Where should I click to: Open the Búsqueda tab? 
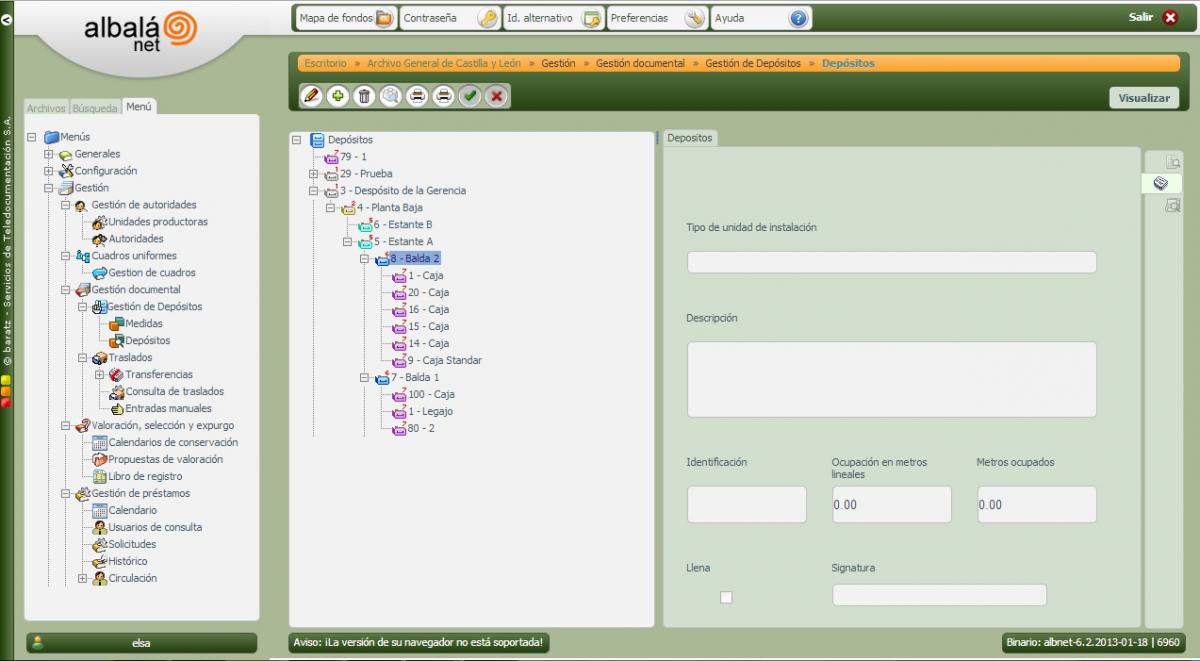(x=94, y=108)
